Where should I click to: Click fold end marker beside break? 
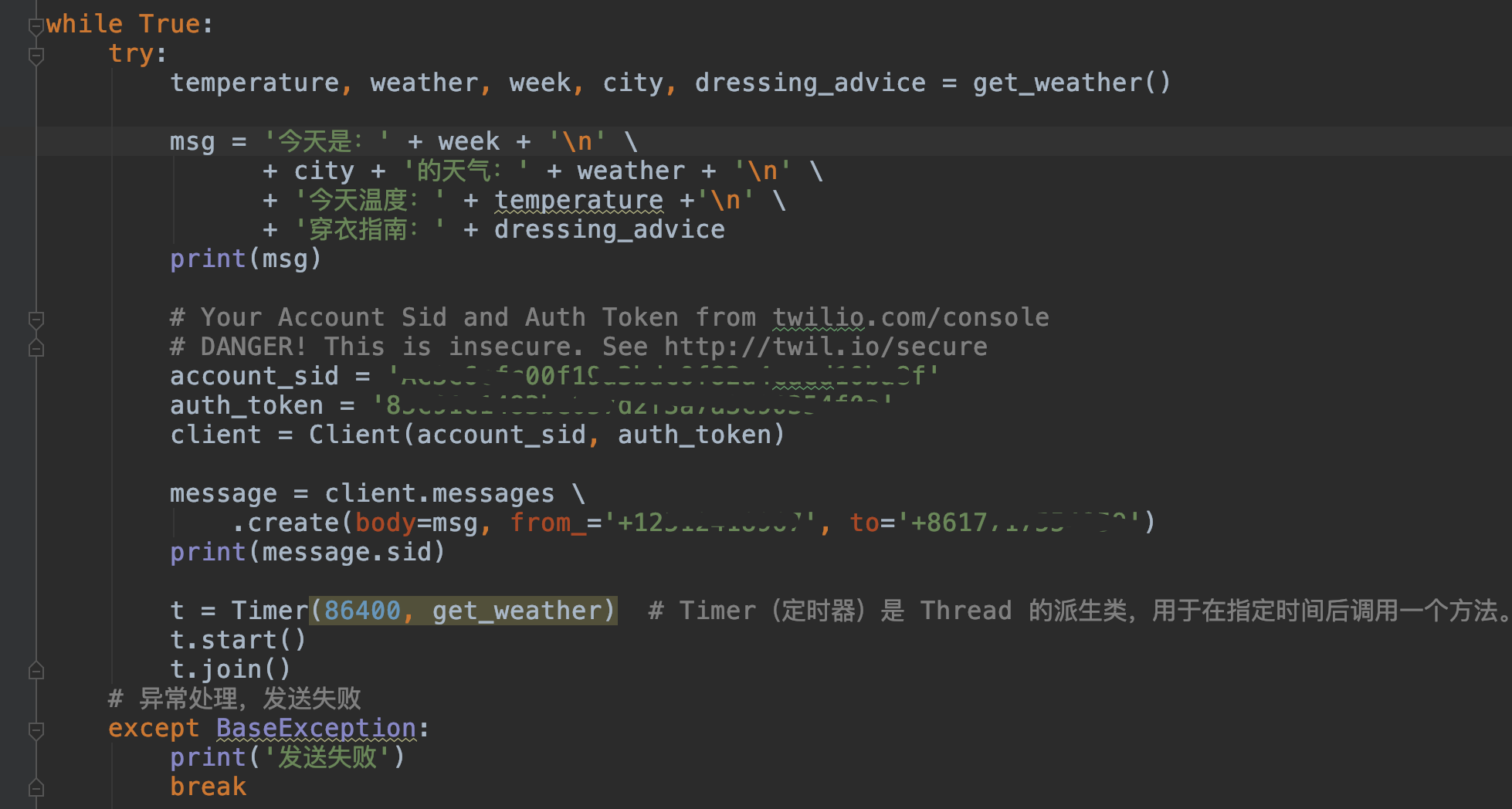coord(36,788)
